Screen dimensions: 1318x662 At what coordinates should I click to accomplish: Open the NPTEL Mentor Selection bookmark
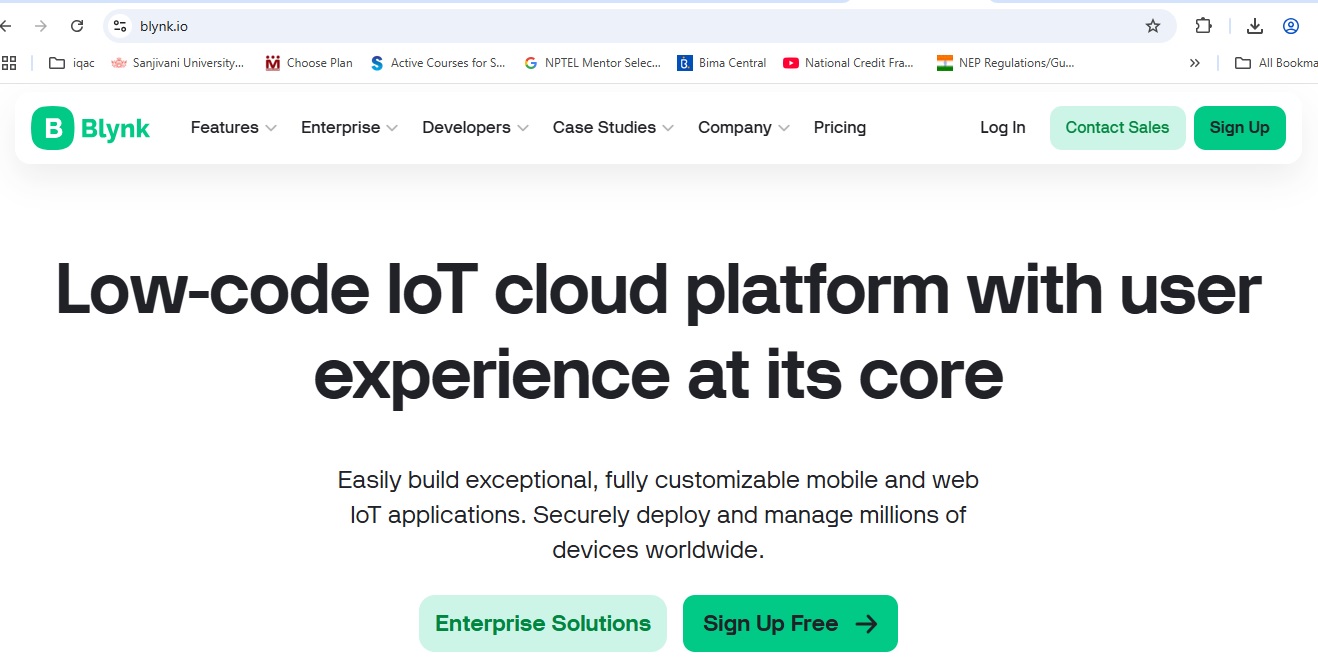[x=593, y=63]
